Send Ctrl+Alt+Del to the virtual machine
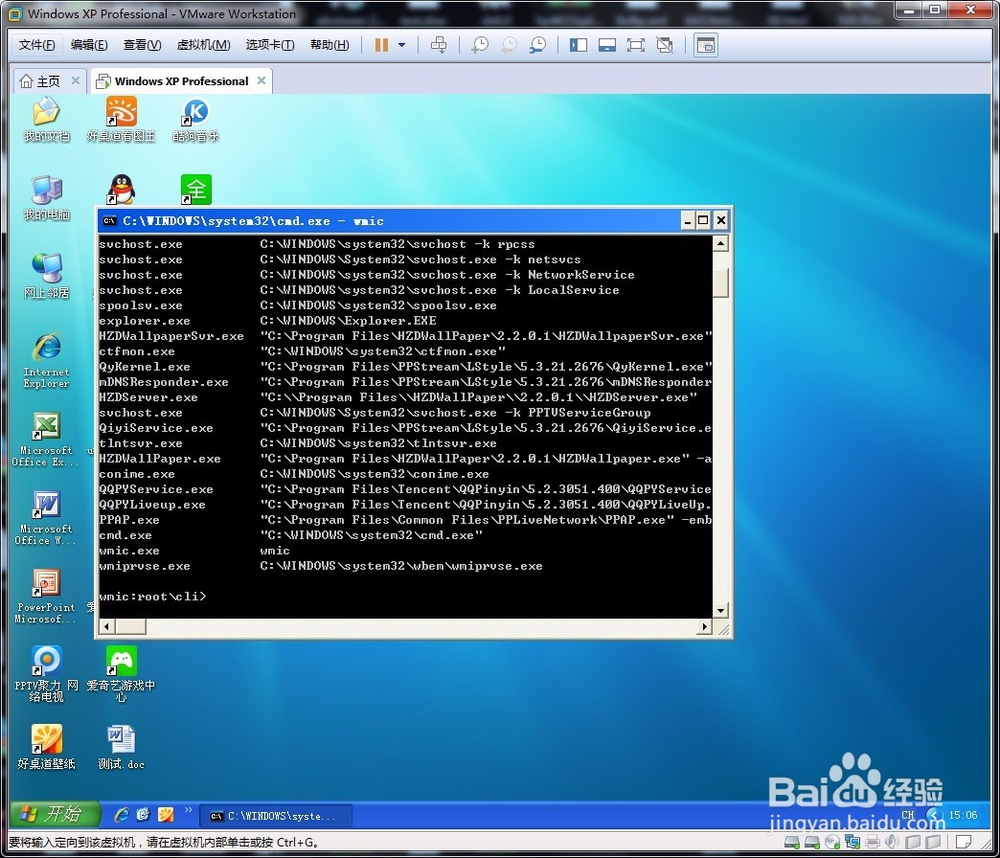This screenshot has height=858, width=1000. [439, 45]
